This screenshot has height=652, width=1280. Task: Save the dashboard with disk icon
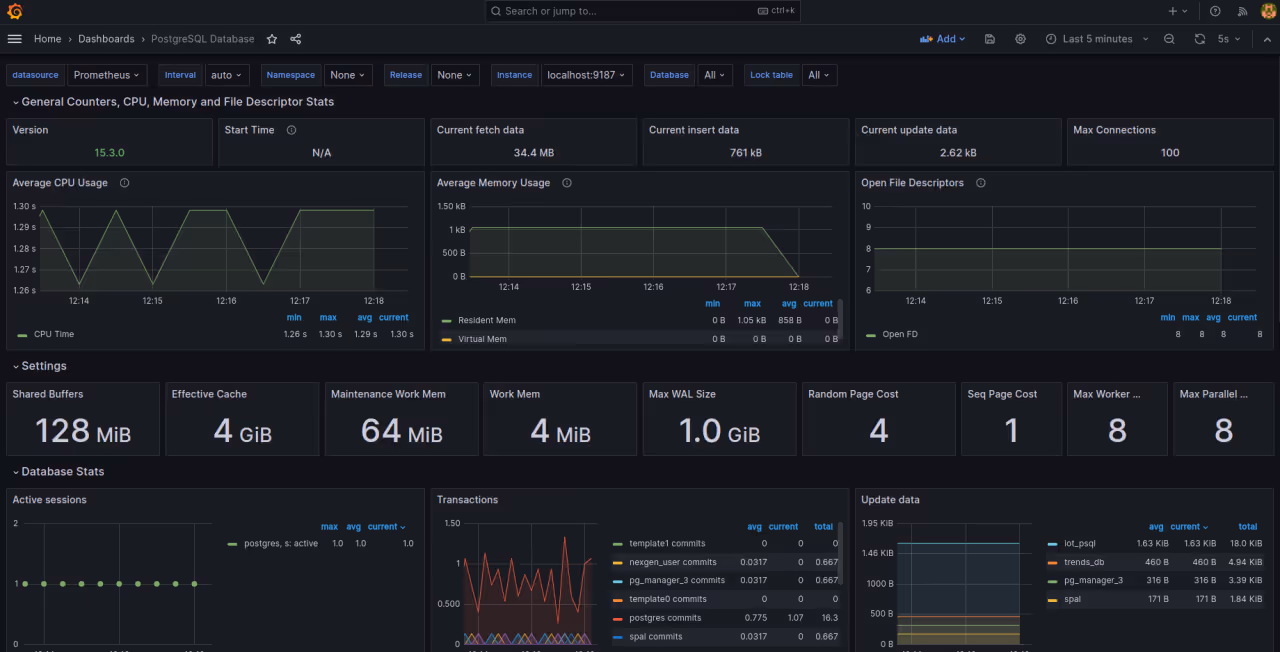point(990,39)
